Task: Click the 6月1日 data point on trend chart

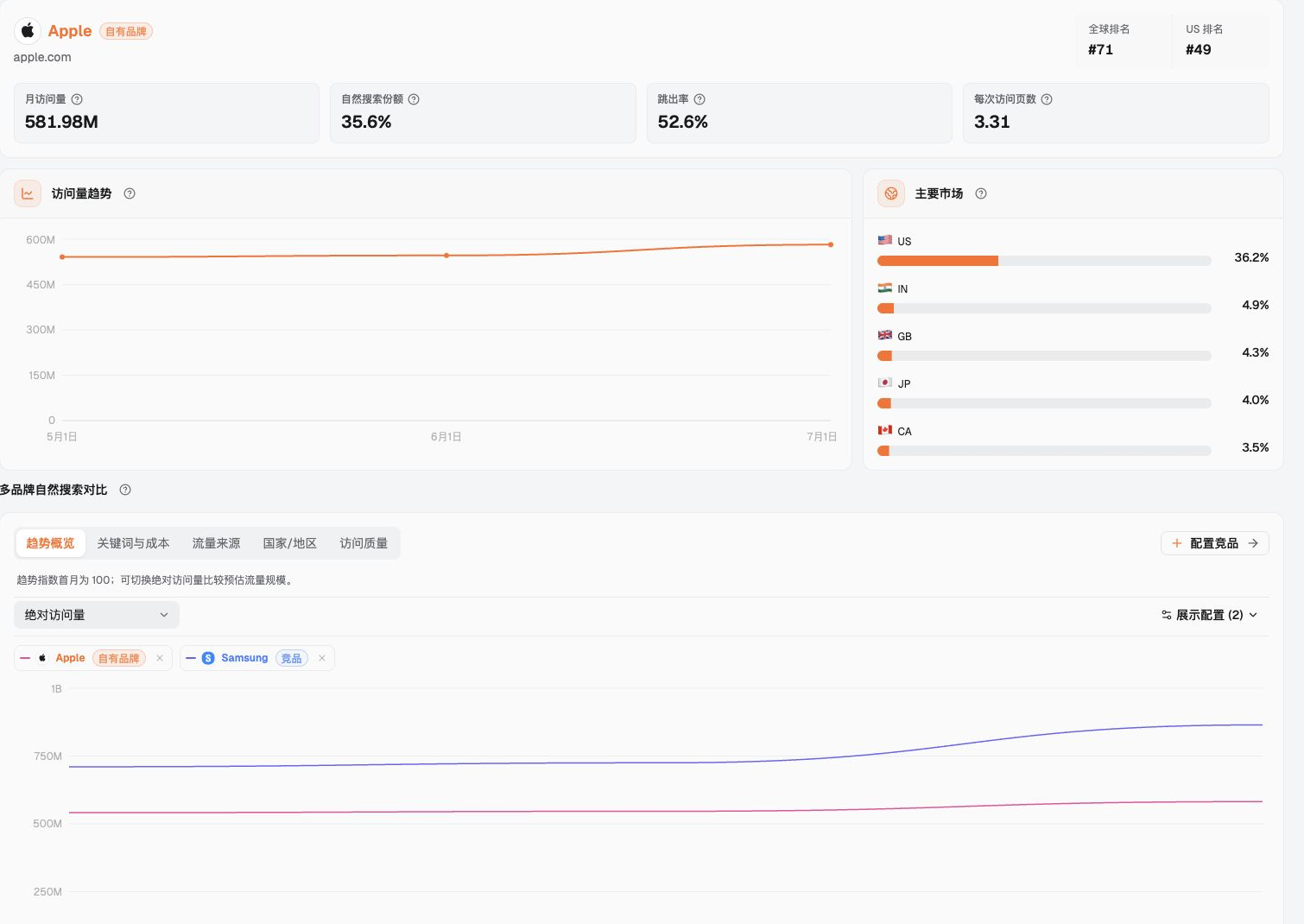Action: 446,256
